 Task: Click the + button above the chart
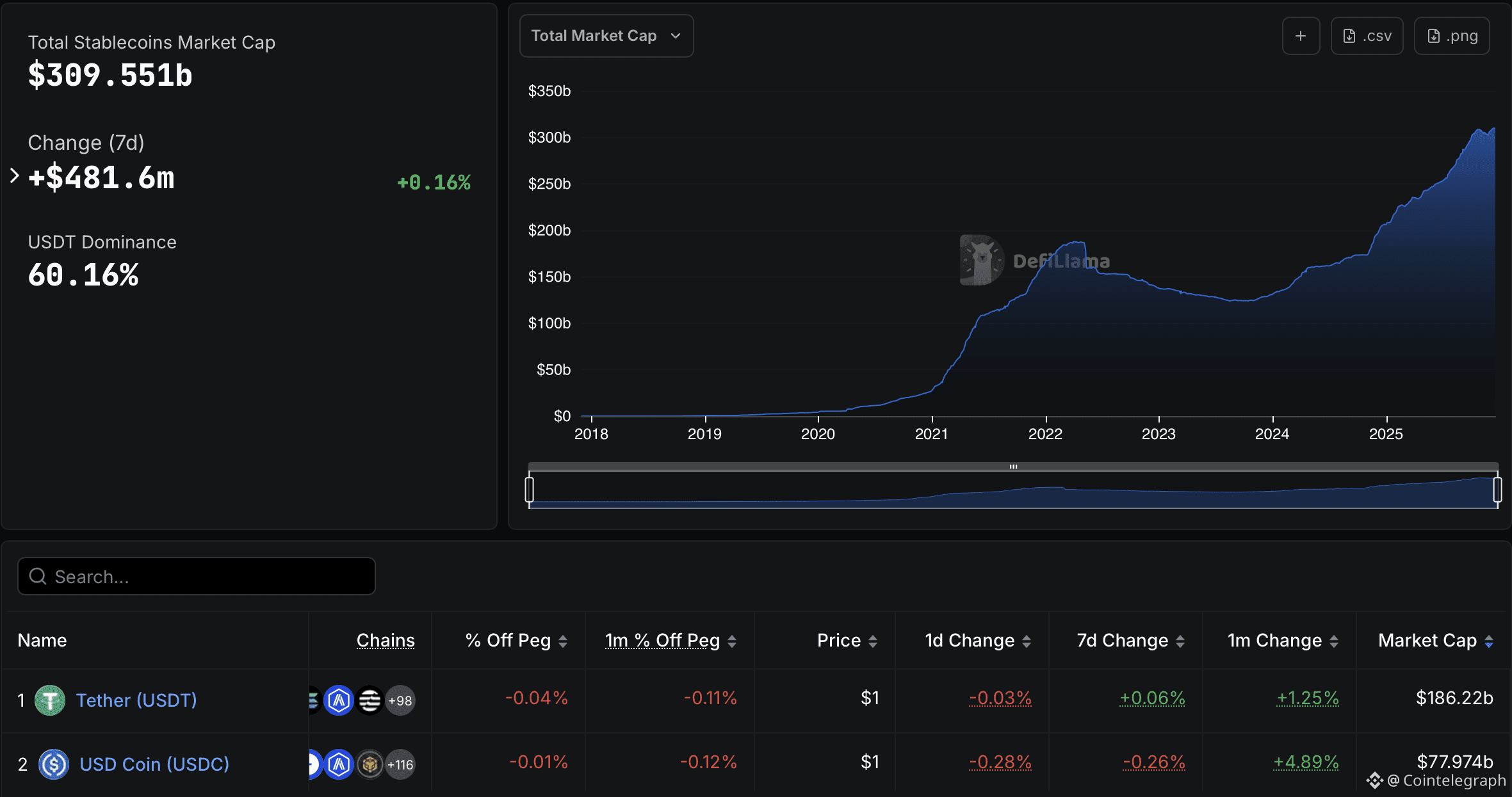pos(1301,35)
